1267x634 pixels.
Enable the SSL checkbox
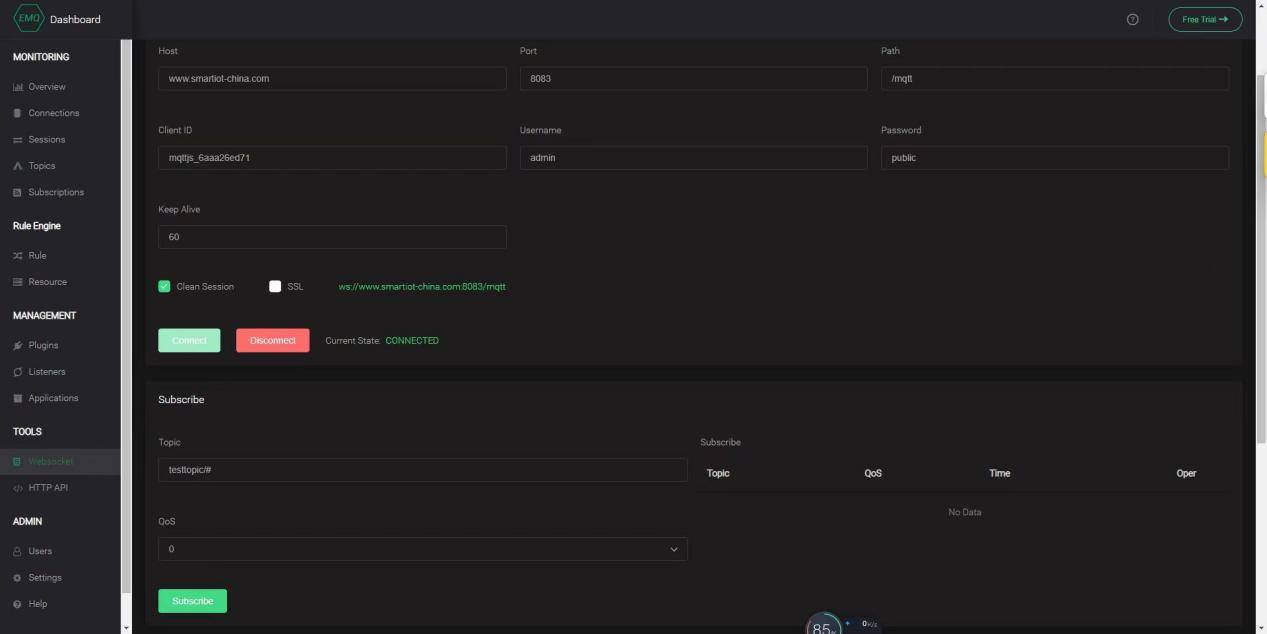pos(275,287)
